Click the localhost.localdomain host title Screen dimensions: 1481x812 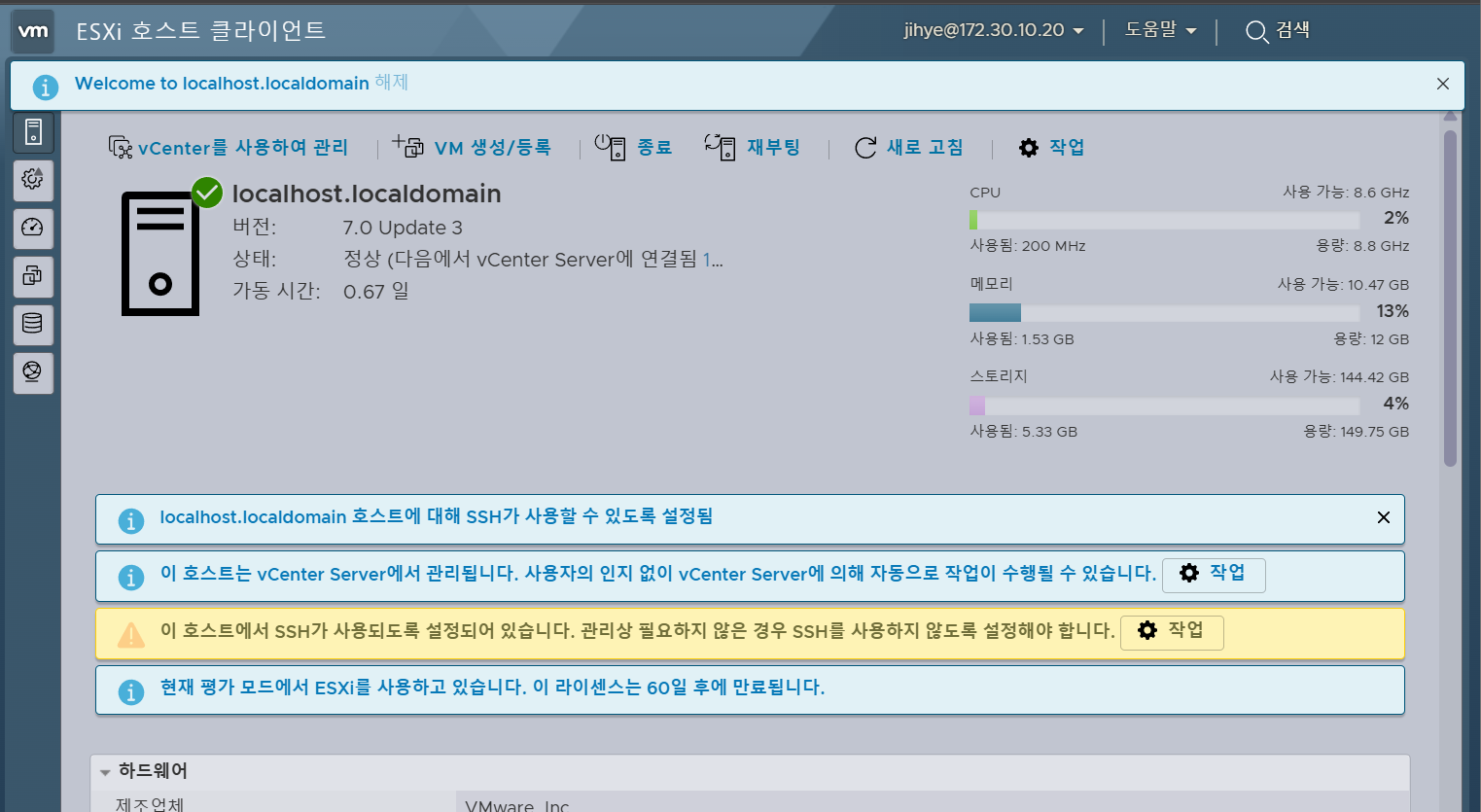[367, 194]
